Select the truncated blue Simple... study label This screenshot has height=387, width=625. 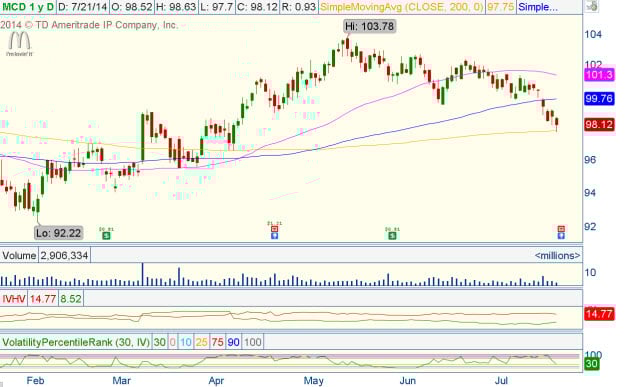click(x=538, y=7)
